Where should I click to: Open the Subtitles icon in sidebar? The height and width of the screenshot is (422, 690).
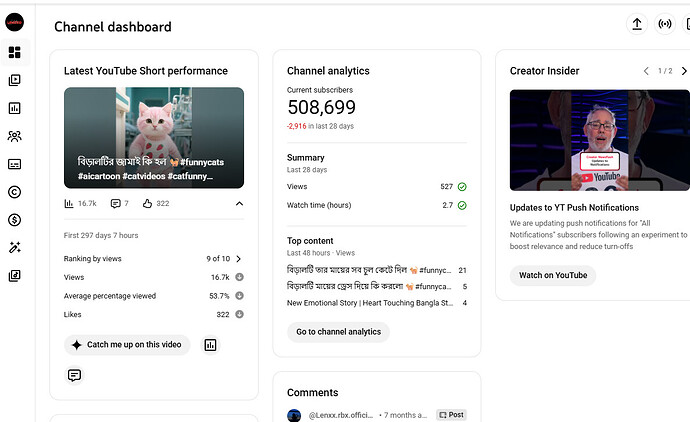(15, 164)
